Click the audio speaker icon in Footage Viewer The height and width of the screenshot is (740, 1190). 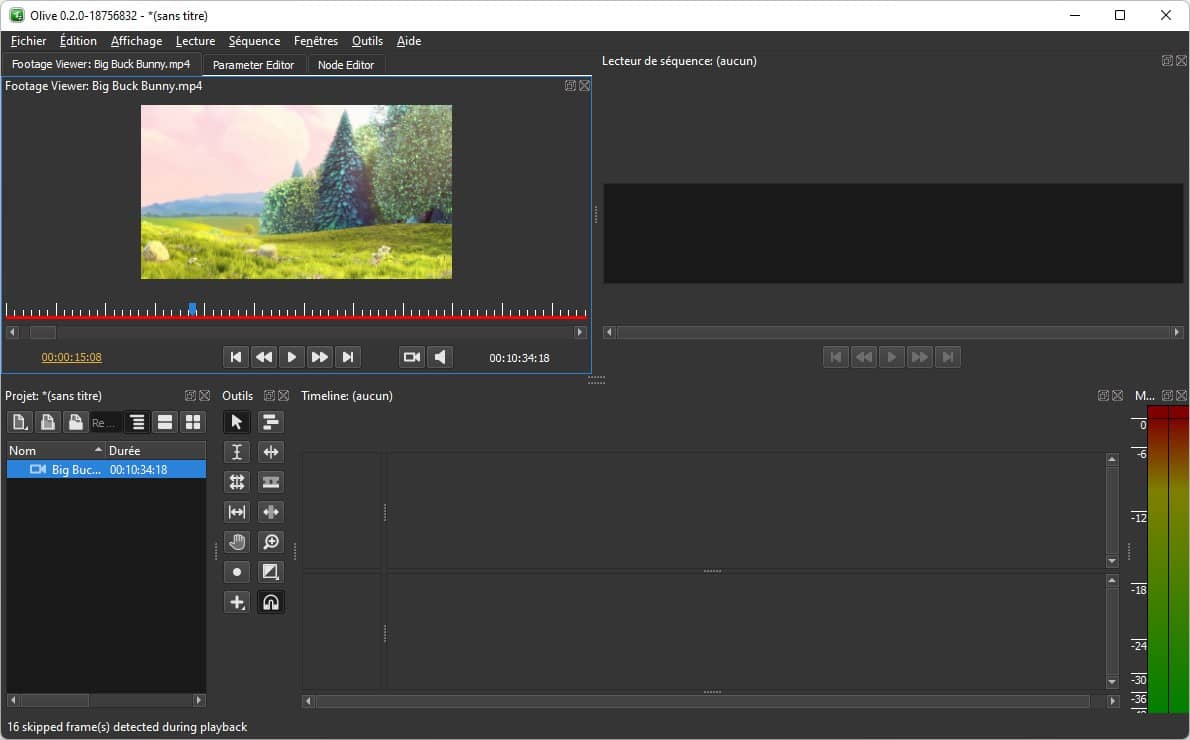click(440, 357)
